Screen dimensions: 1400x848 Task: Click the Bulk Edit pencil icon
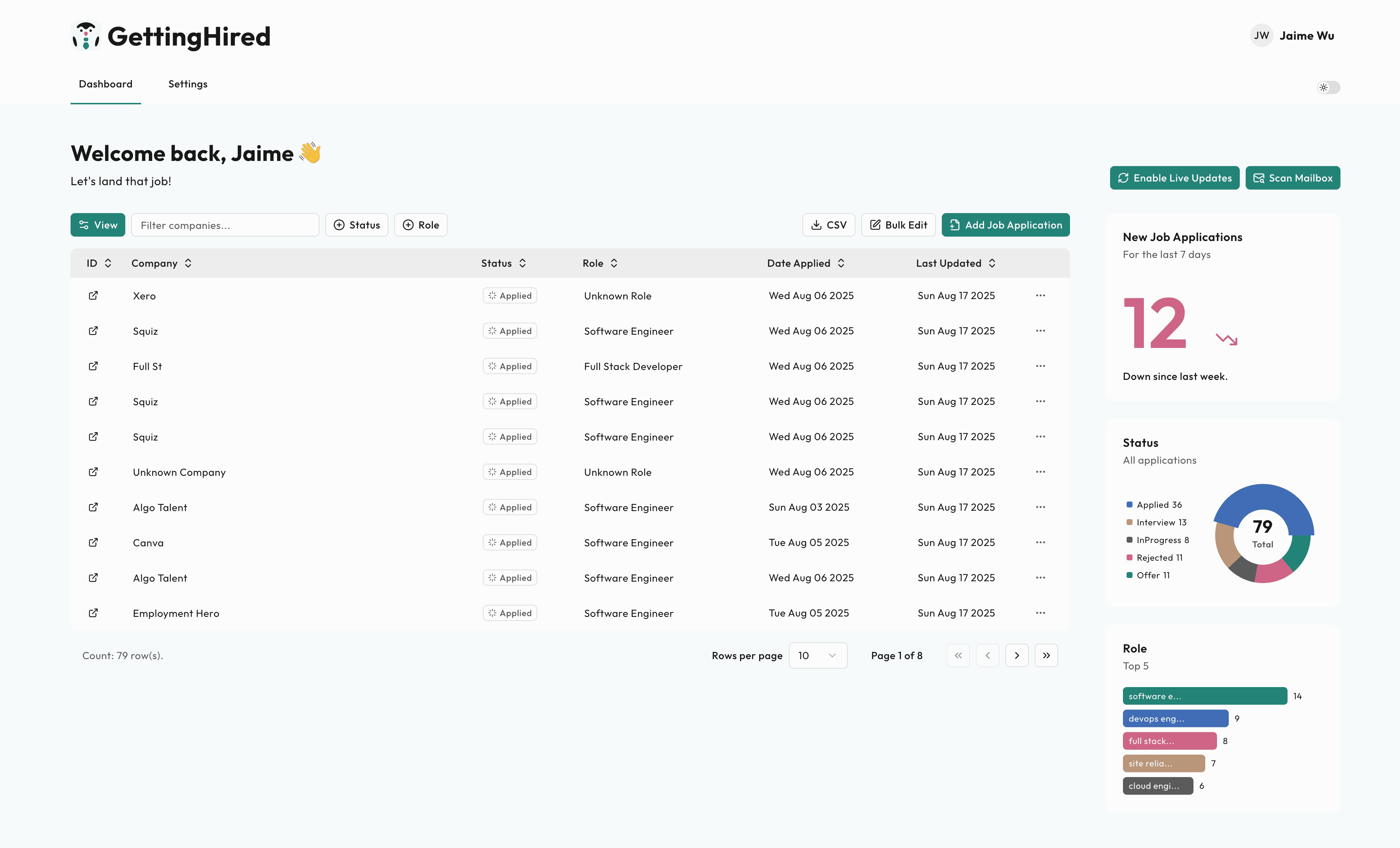[x=875, y=225]
